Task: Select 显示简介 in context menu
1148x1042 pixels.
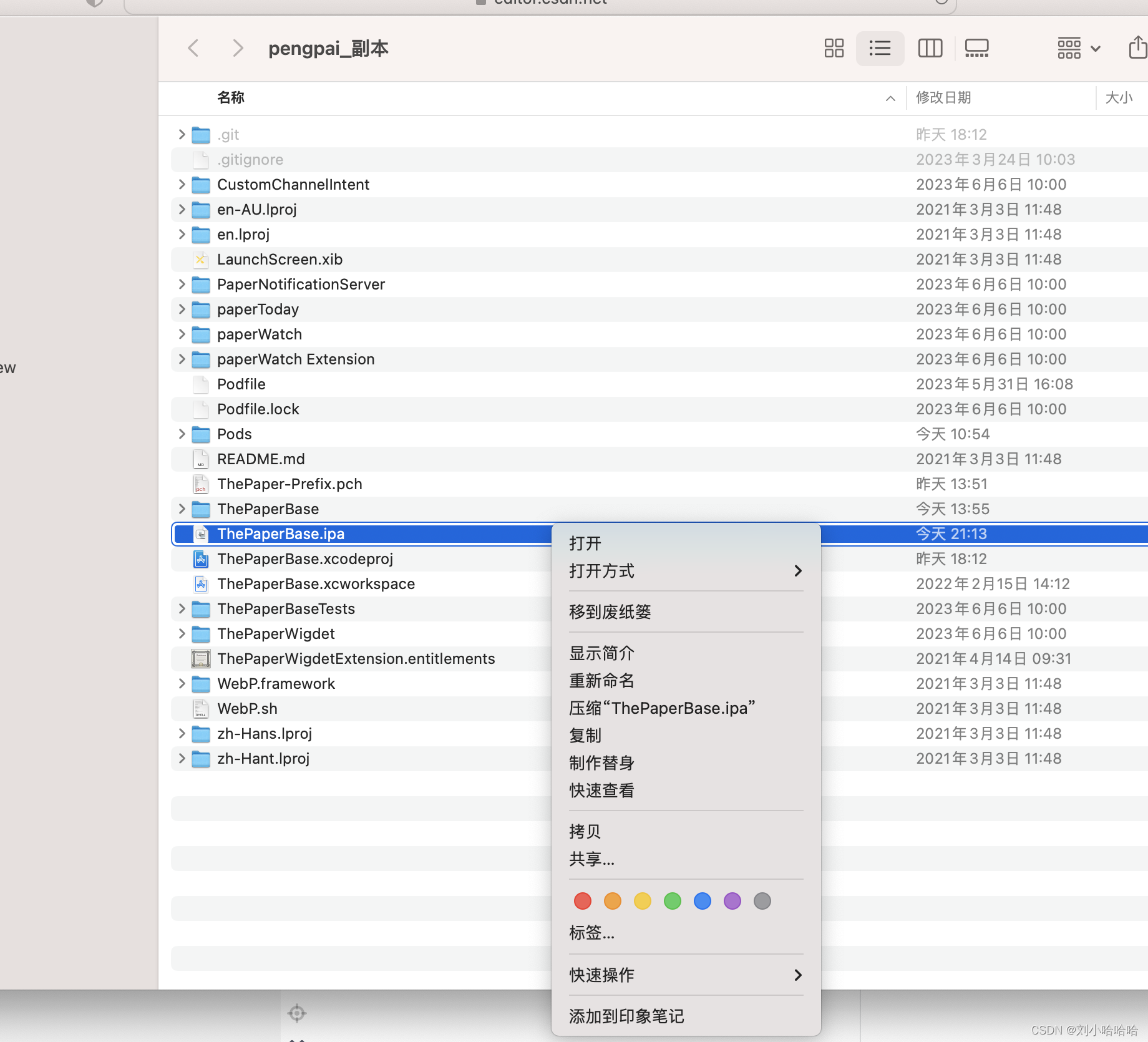Action: coord(686,653)
